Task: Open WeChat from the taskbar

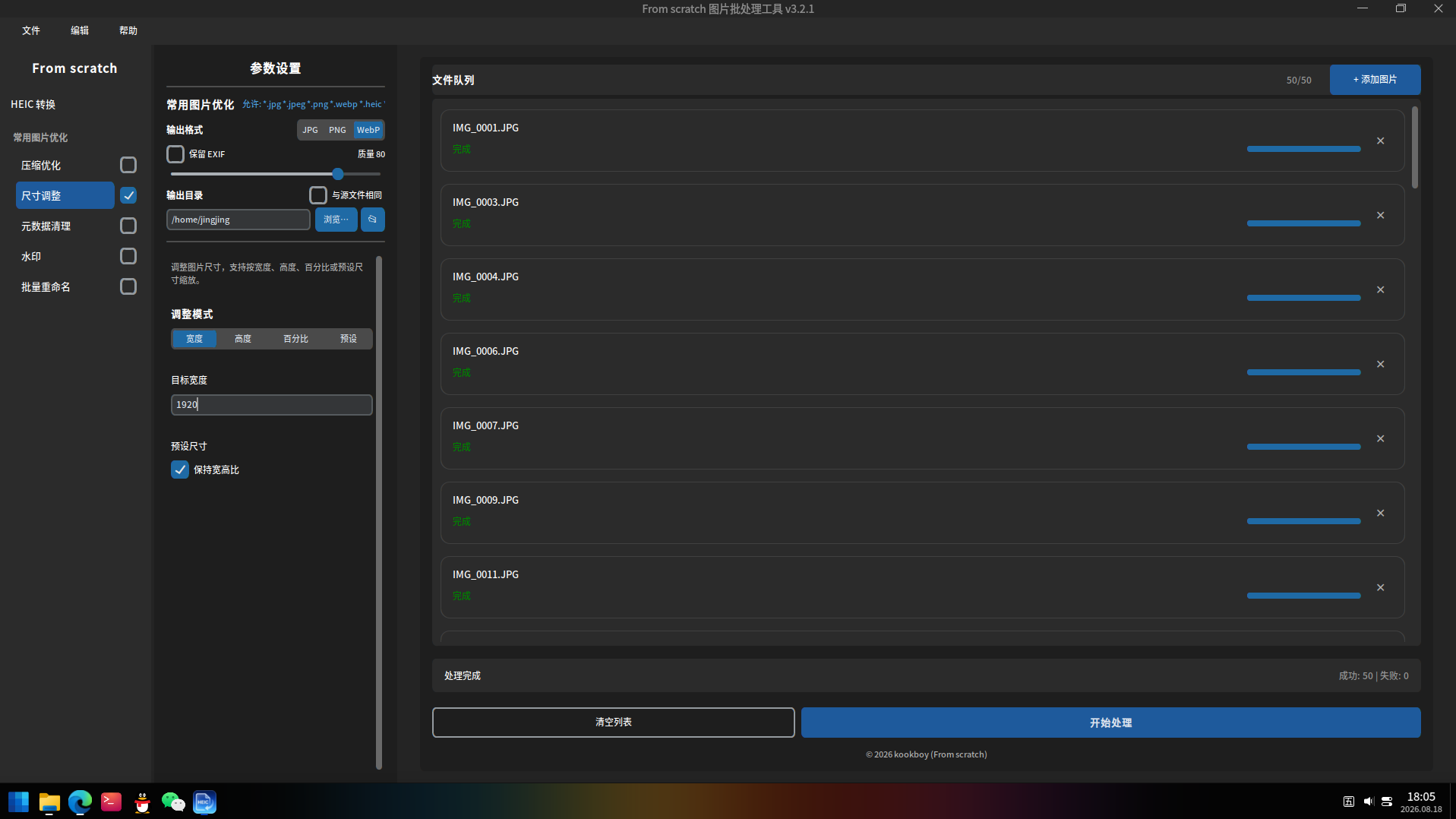Action: [173, 802]
